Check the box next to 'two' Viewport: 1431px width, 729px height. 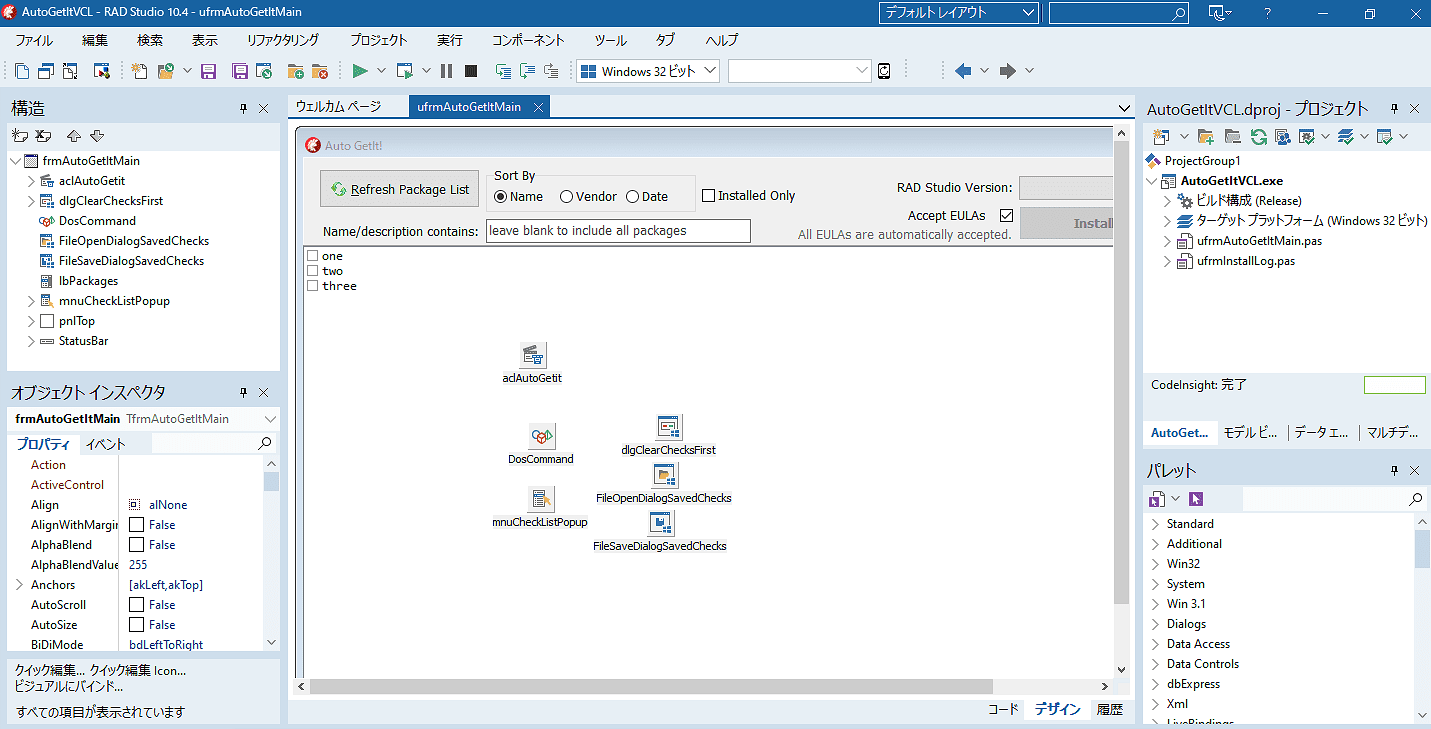click(313, 271)
